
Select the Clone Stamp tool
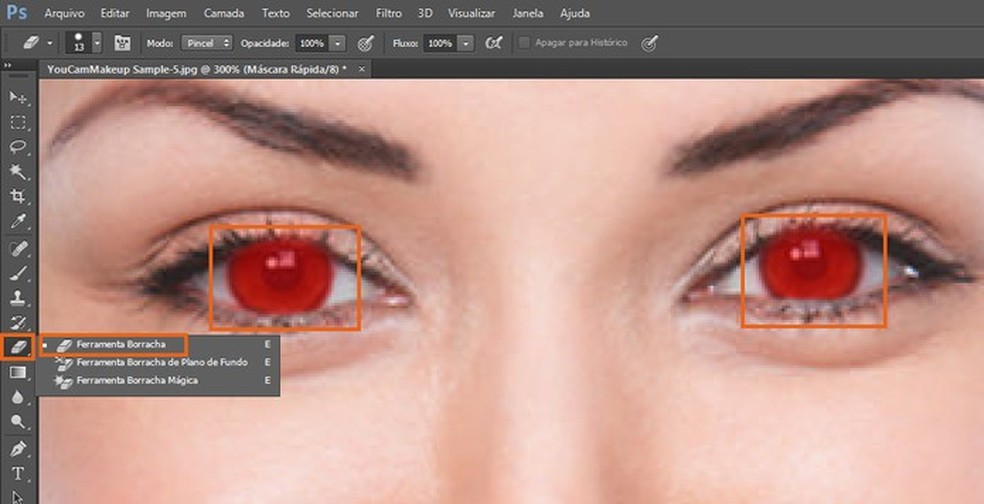pyautogui.click(x=18, y=298)
